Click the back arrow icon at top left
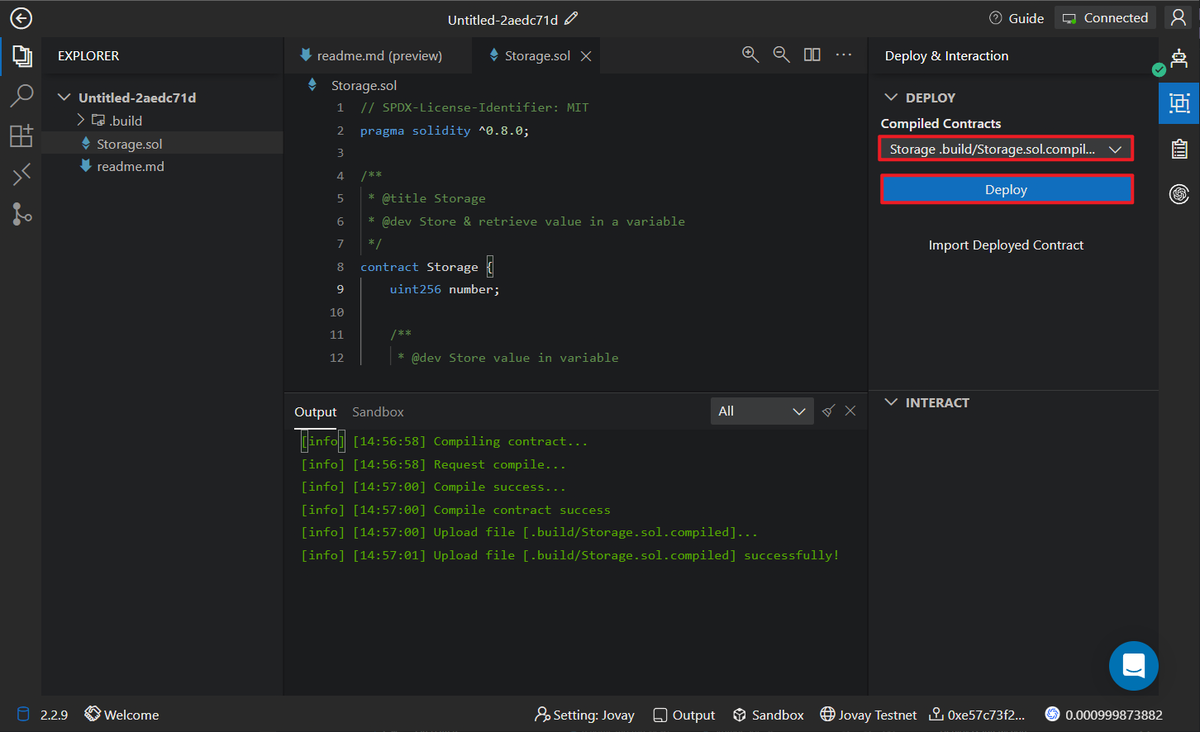 pos(21,19)
